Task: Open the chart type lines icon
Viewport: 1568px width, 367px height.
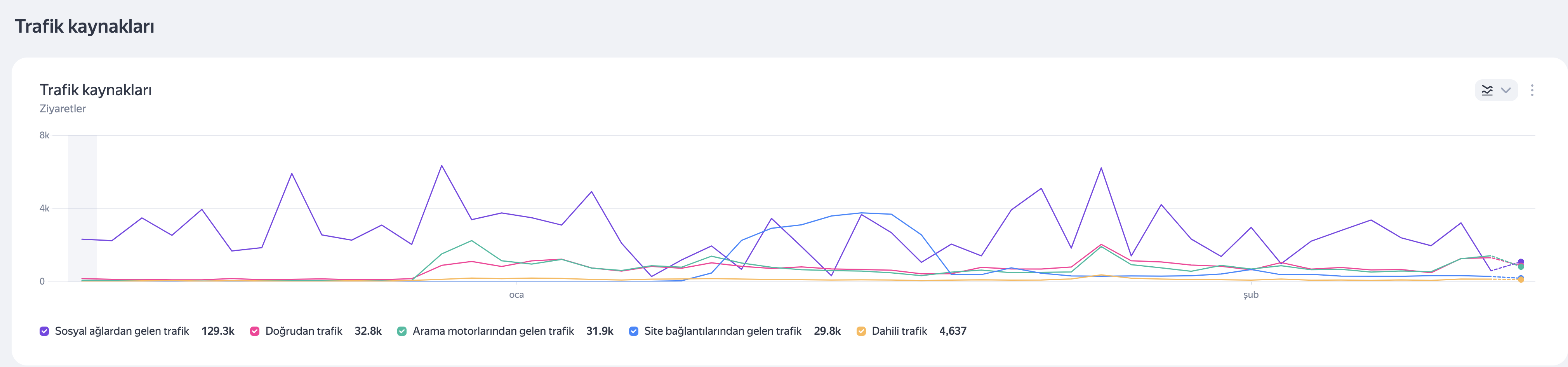Action: point(1487,90)
